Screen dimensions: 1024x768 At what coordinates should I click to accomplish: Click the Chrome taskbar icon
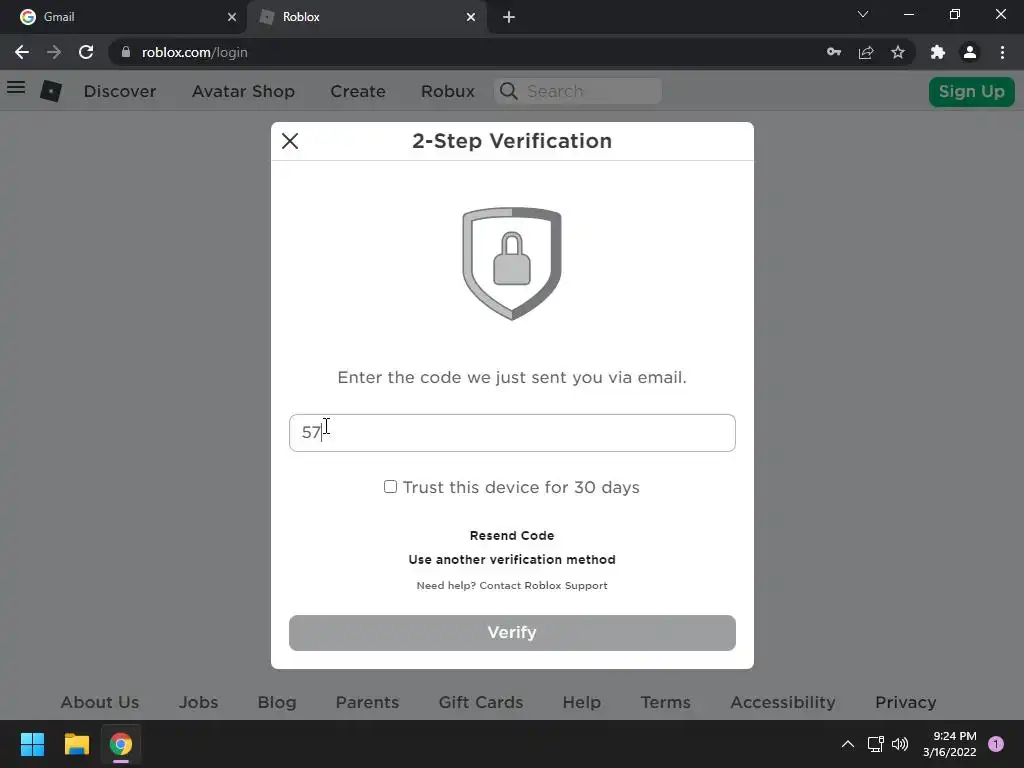[121, 744]
